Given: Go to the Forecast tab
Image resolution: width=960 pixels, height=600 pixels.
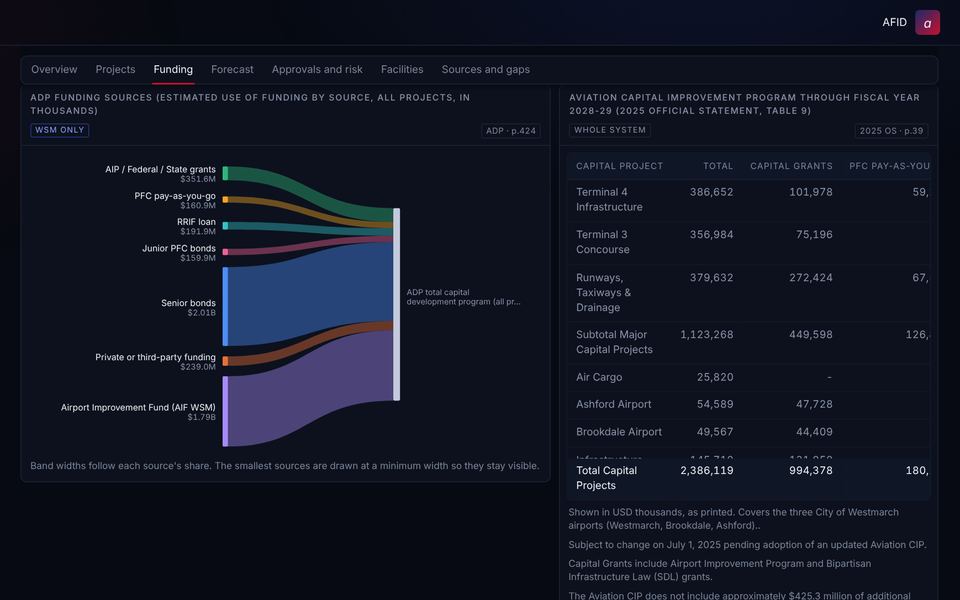Looking at the screenshot, I should (x=232, y=70).
